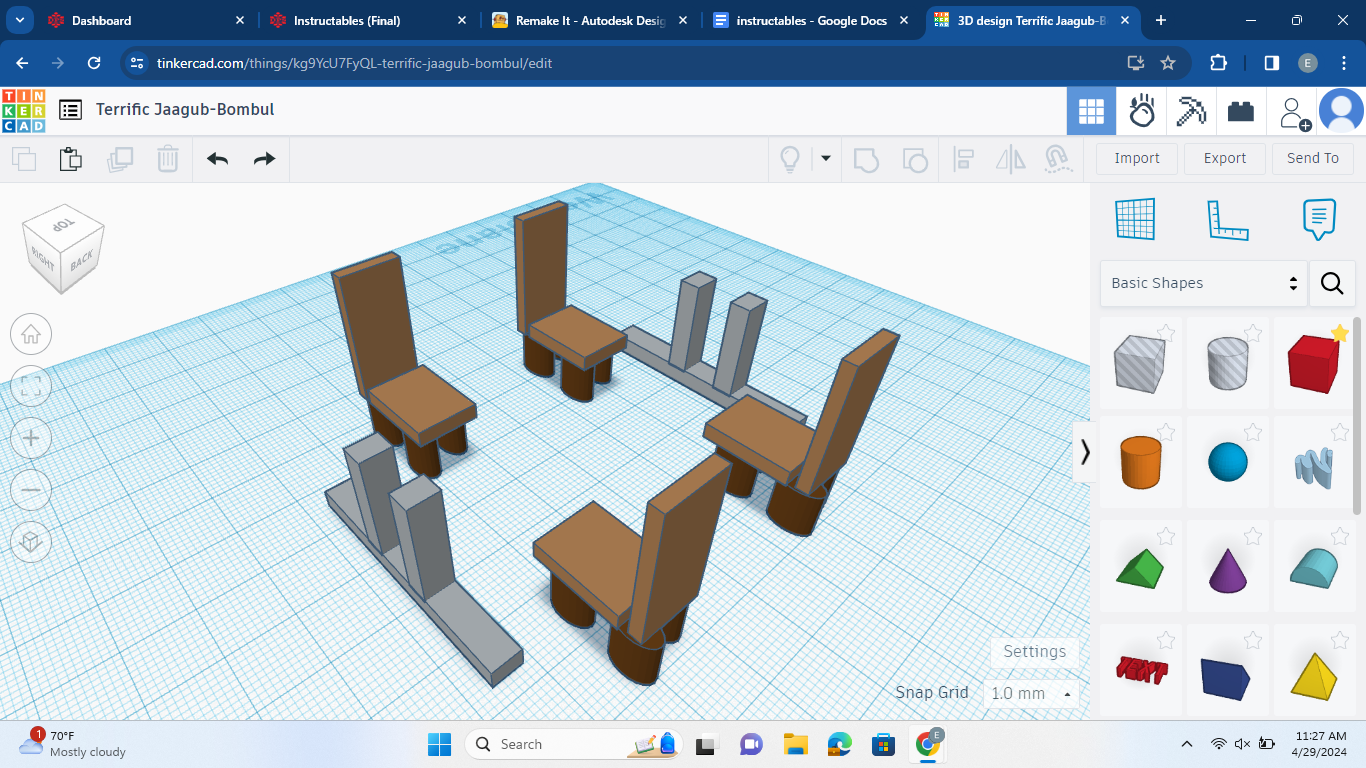Viewport: 1366px width, 768px height.
Task: Switch to instructables Google Docs tab
Action: pos(811,20)
